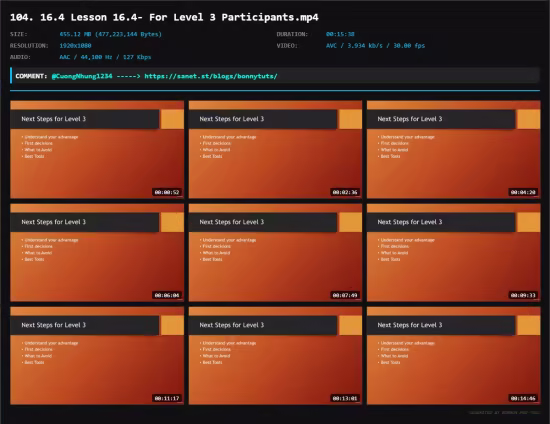Click the SIZE: label
Screen dimensions: 550x424
pos(19,34)
